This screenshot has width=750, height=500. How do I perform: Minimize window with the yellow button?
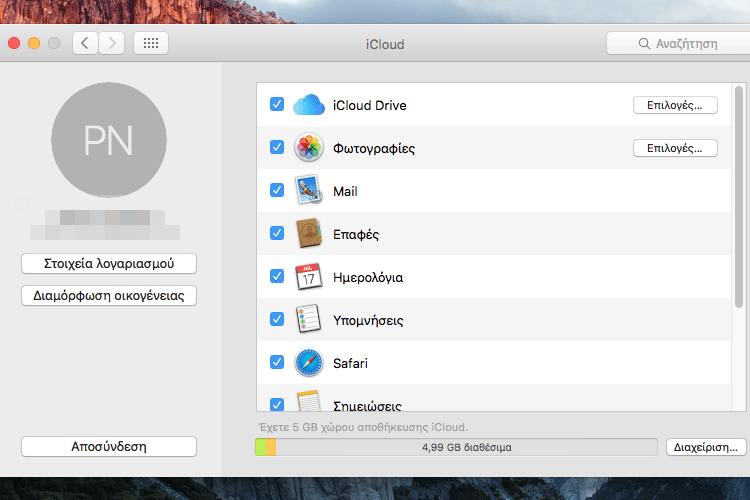[x=34, y=43]
